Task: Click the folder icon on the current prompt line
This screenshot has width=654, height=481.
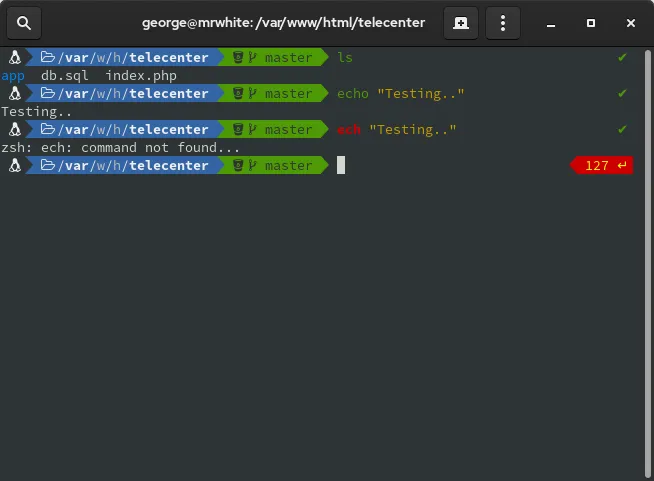Action: tap(48, 165)
